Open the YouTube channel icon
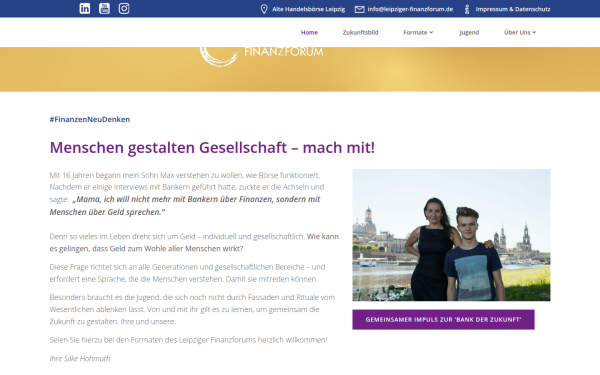Viewport: 600px width, 375px height. click(104, 8)
